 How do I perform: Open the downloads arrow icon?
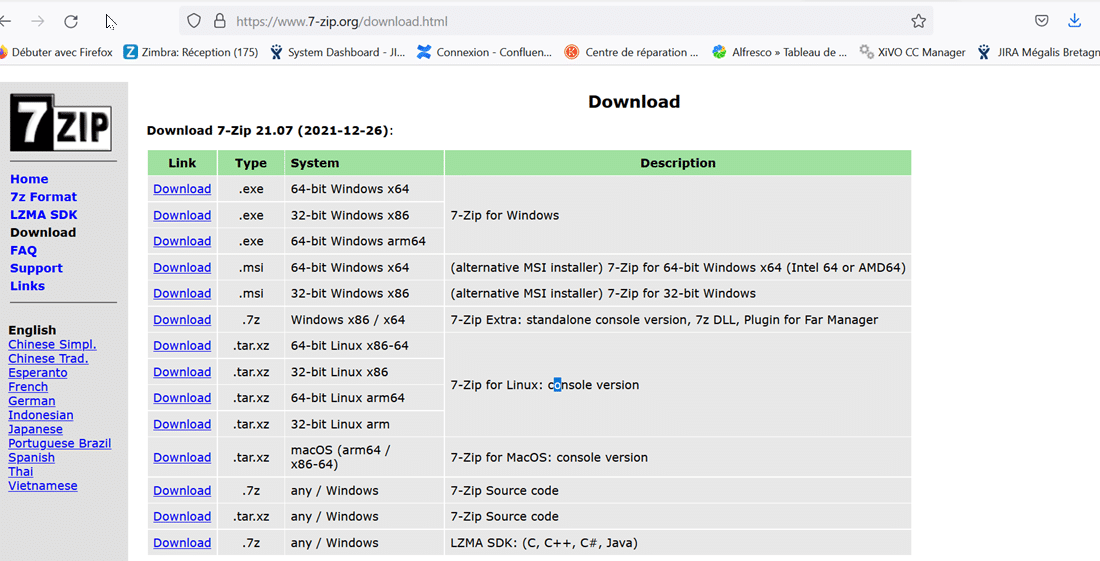[1074, 21]
